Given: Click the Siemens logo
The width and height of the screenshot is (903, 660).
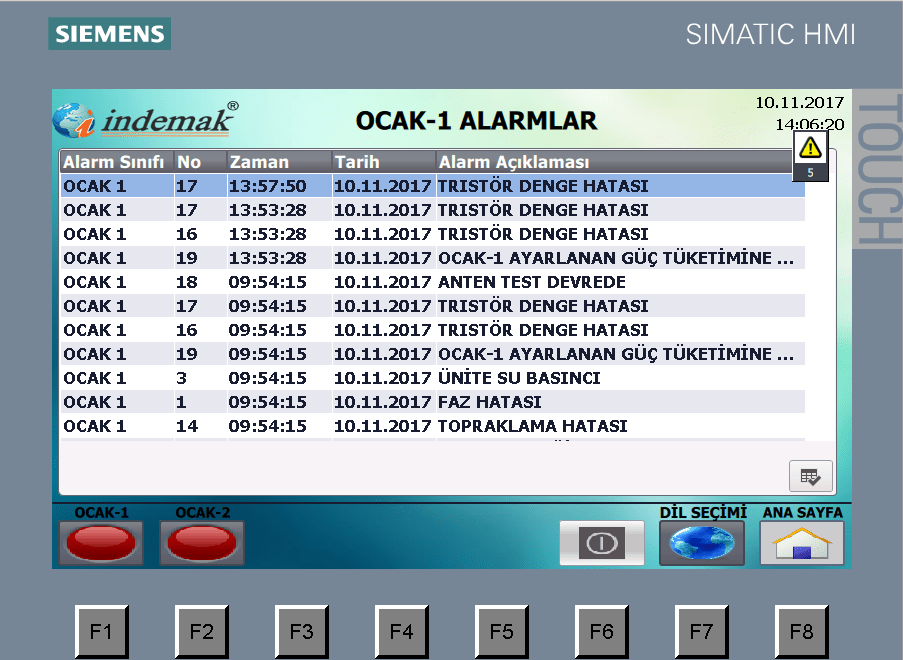Looking at the screenshot, I should pos(109,34).
